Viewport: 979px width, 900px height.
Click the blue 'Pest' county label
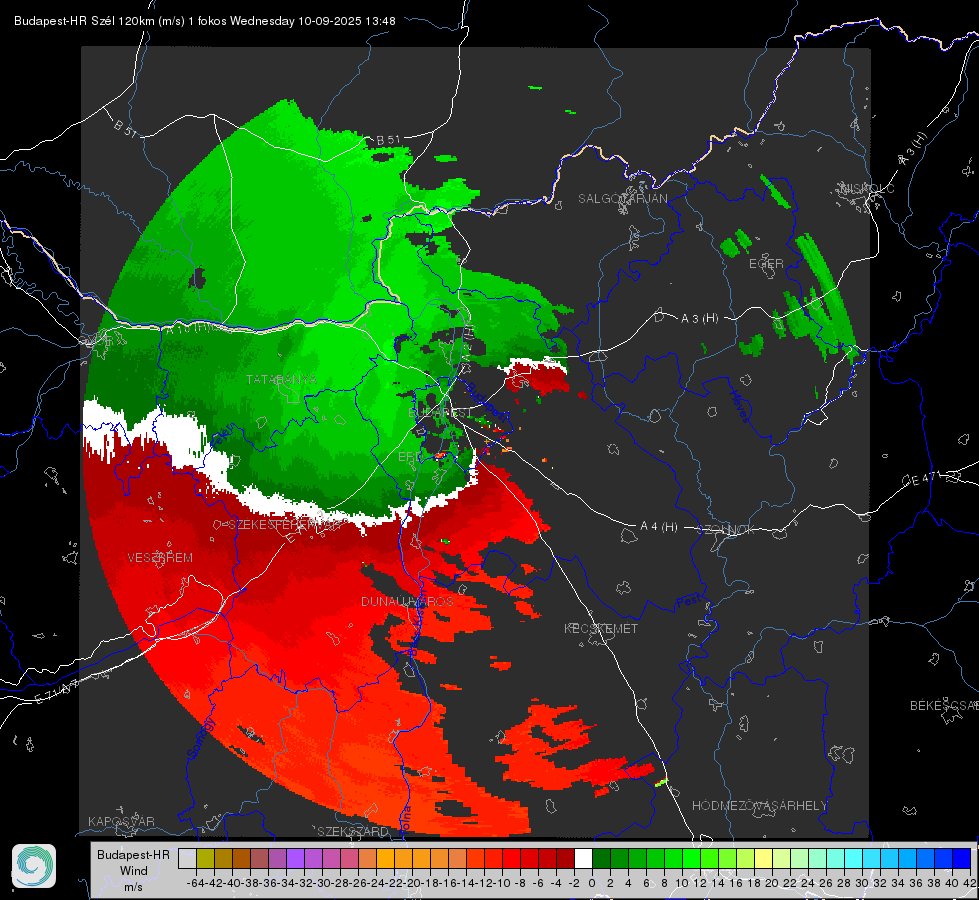point(689,602)
